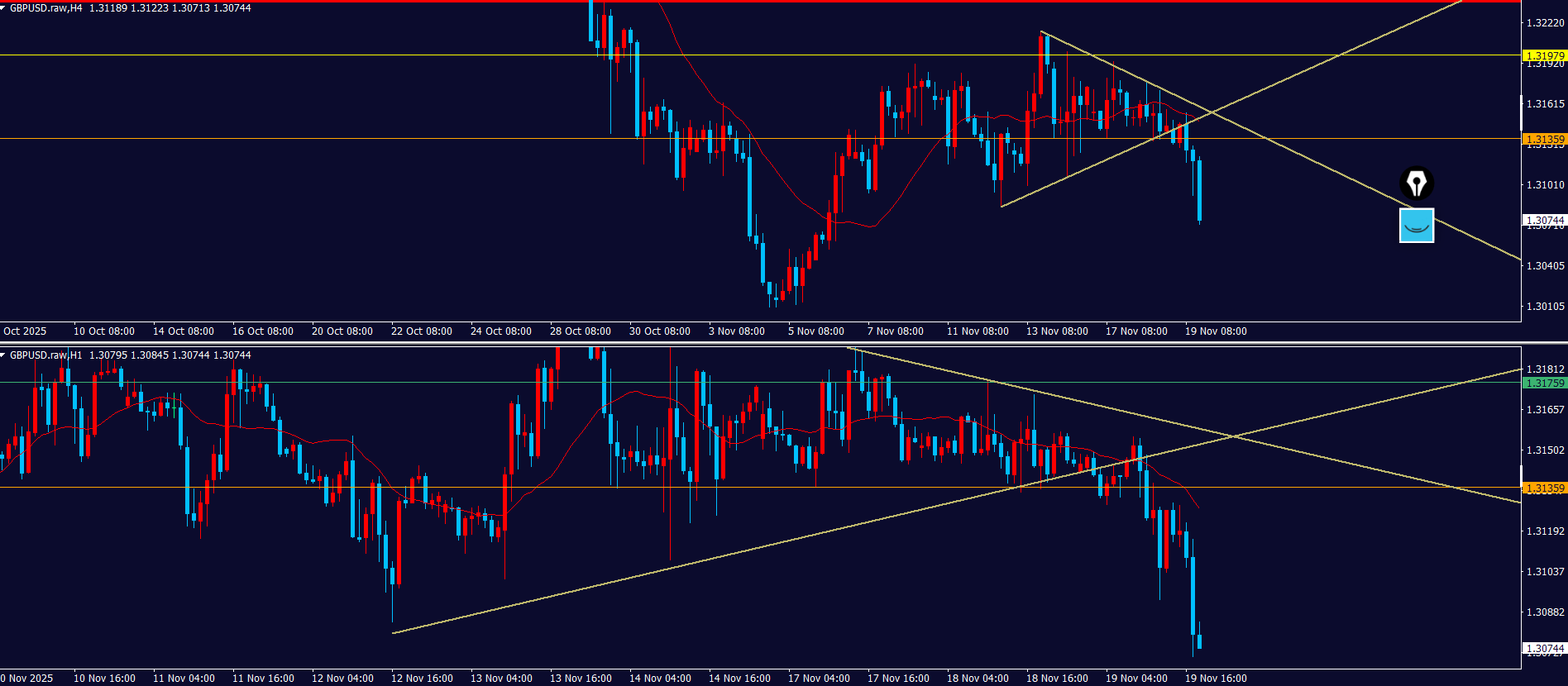Image resolution: width=1568 pixels, height=686 pixels.
Task: Open the H4 chart's triangle dropdown arrow
Action: click(x=3, y=8)
